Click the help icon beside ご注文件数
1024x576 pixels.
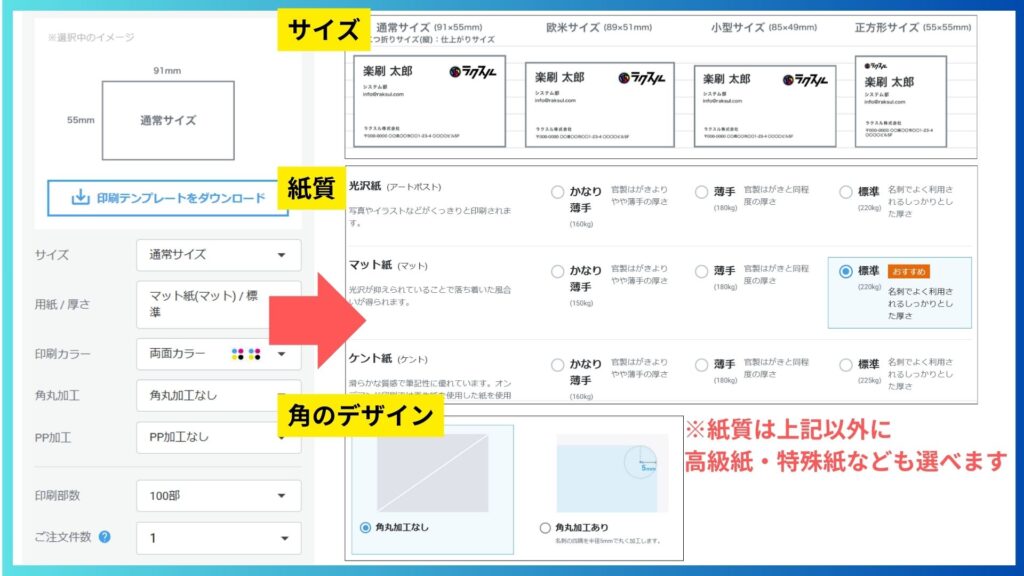(x=105, y=537)
